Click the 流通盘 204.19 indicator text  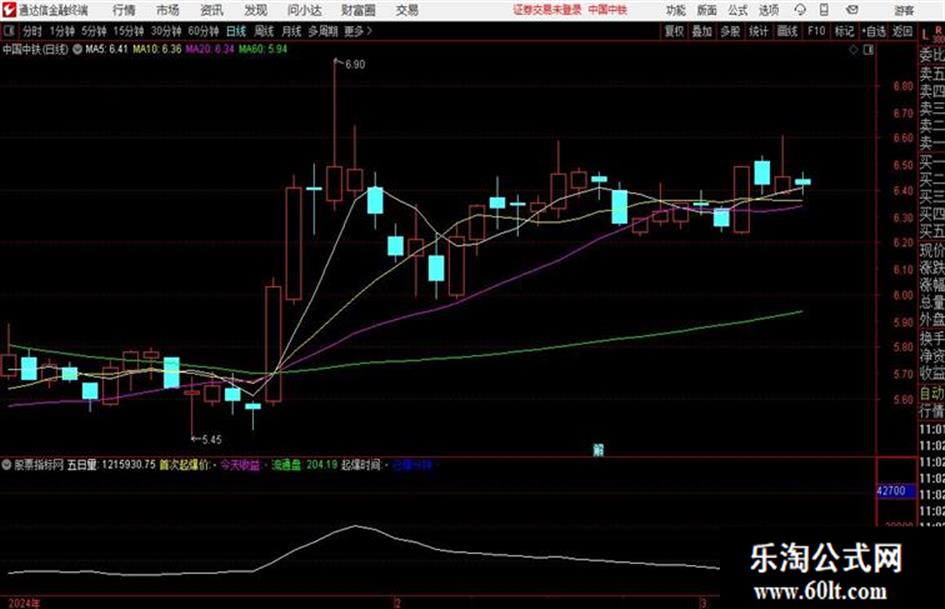tap(304, 465)
